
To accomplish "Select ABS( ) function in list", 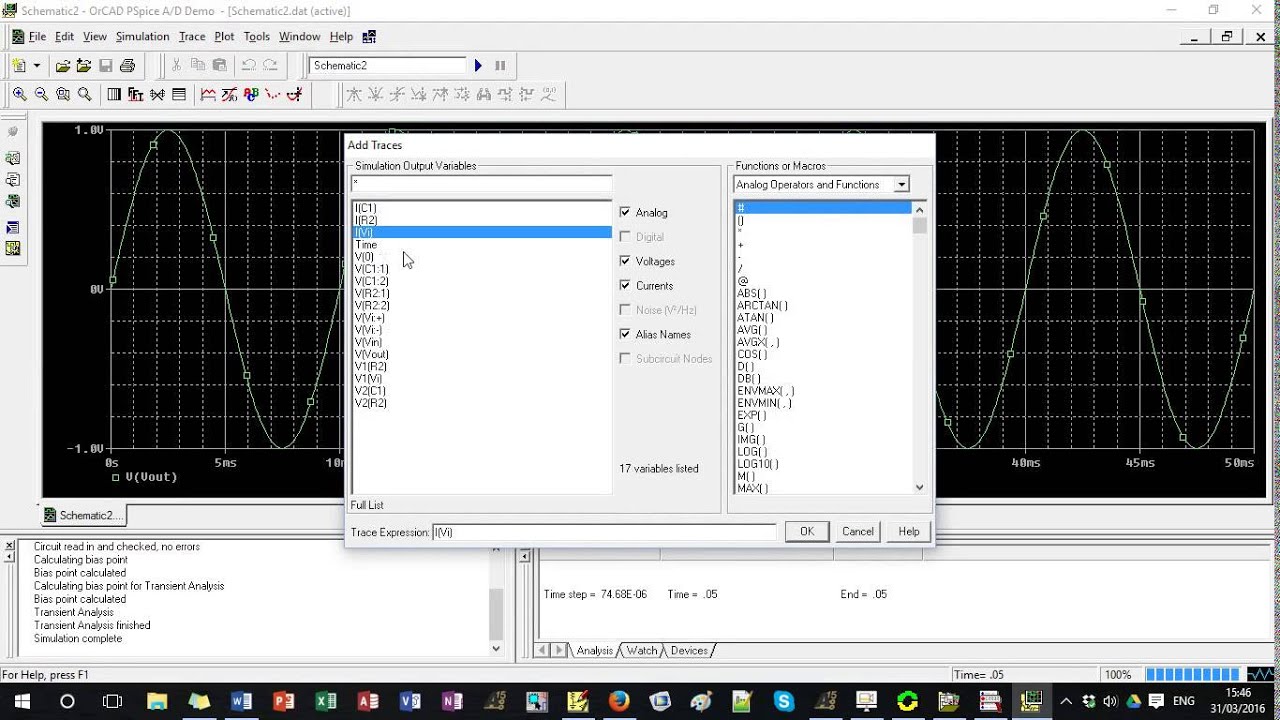I will [752, 293].
